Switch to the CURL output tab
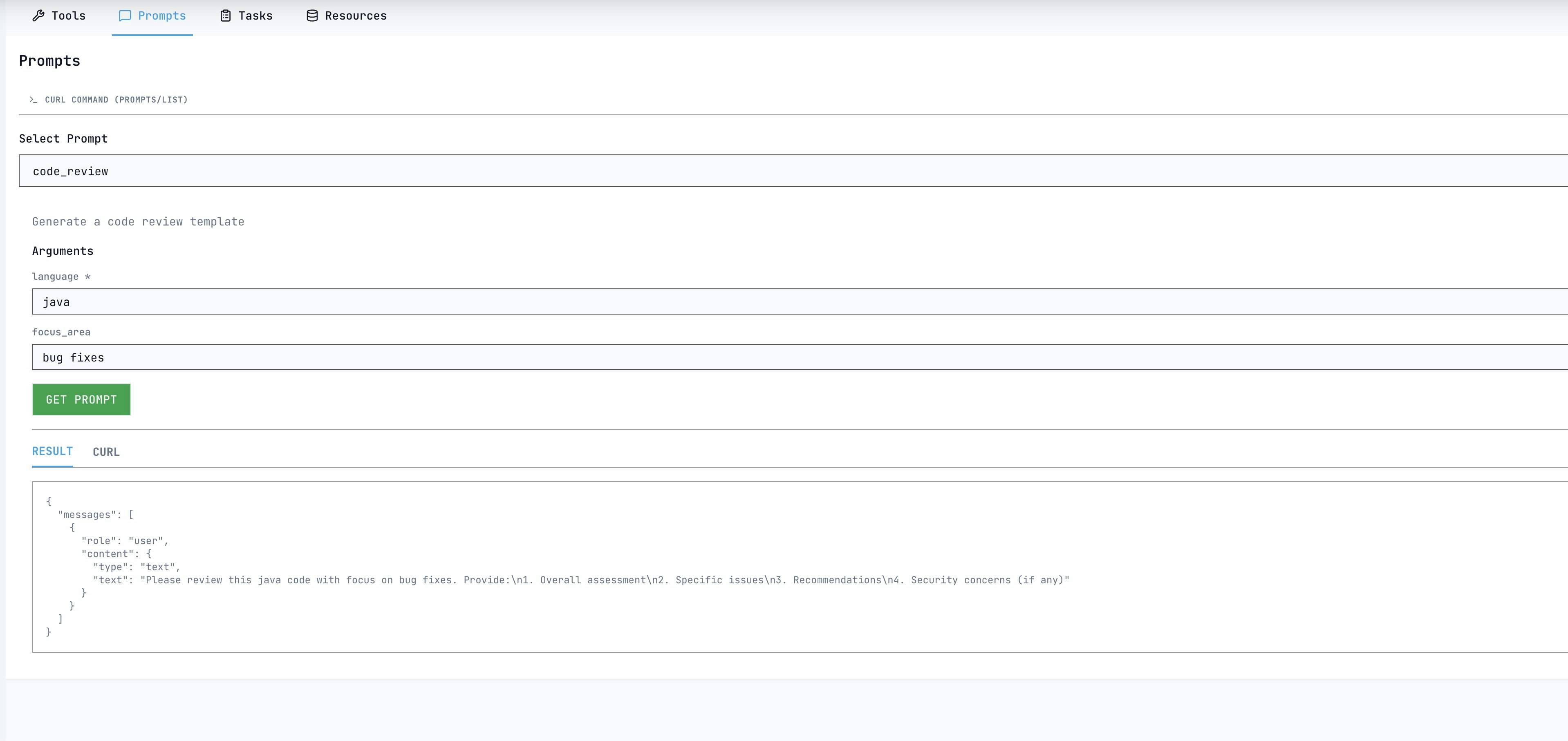The image size is (1568, 741). pyautogui.click(x=106, y=452)
